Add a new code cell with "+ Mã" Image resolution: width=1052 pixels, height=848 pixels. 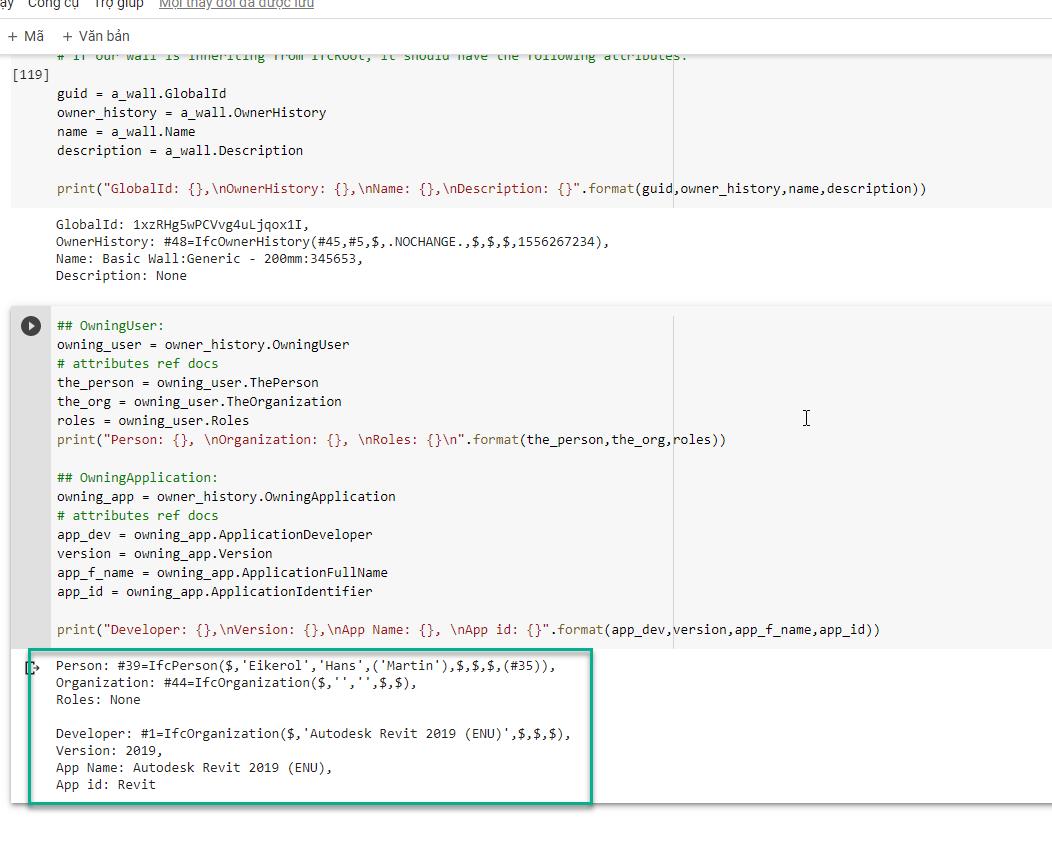pos(26,35)
